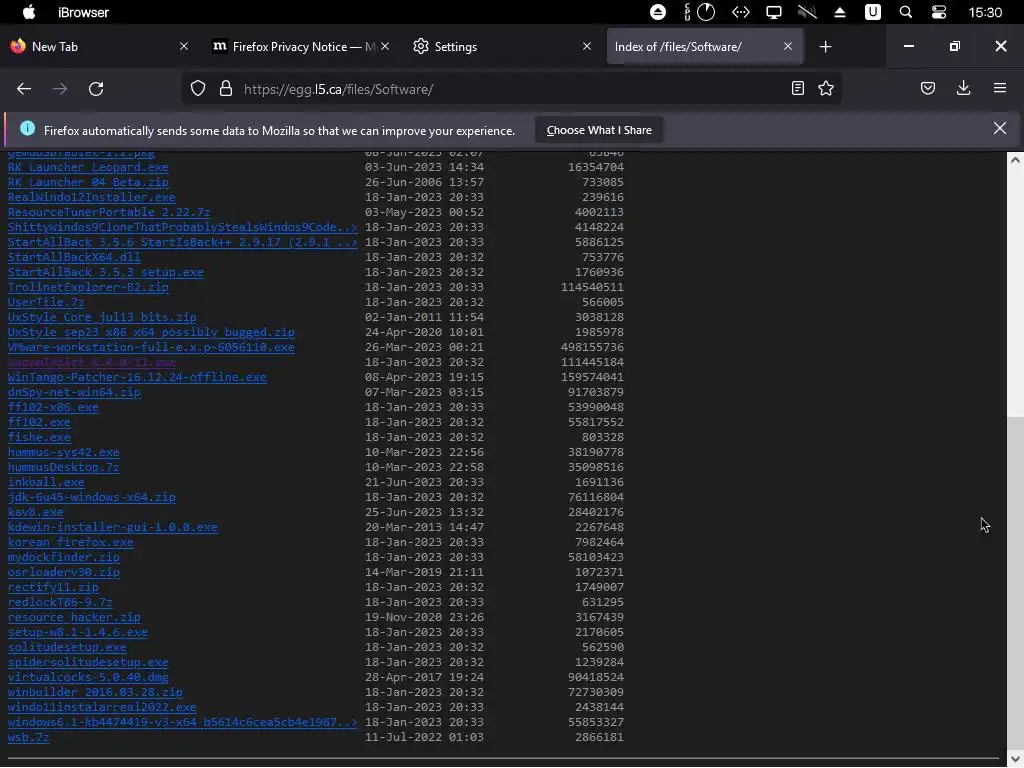Open korean_firefox.exe link
The width and height of the screenshot is (1024, 768).
[71, 543]
